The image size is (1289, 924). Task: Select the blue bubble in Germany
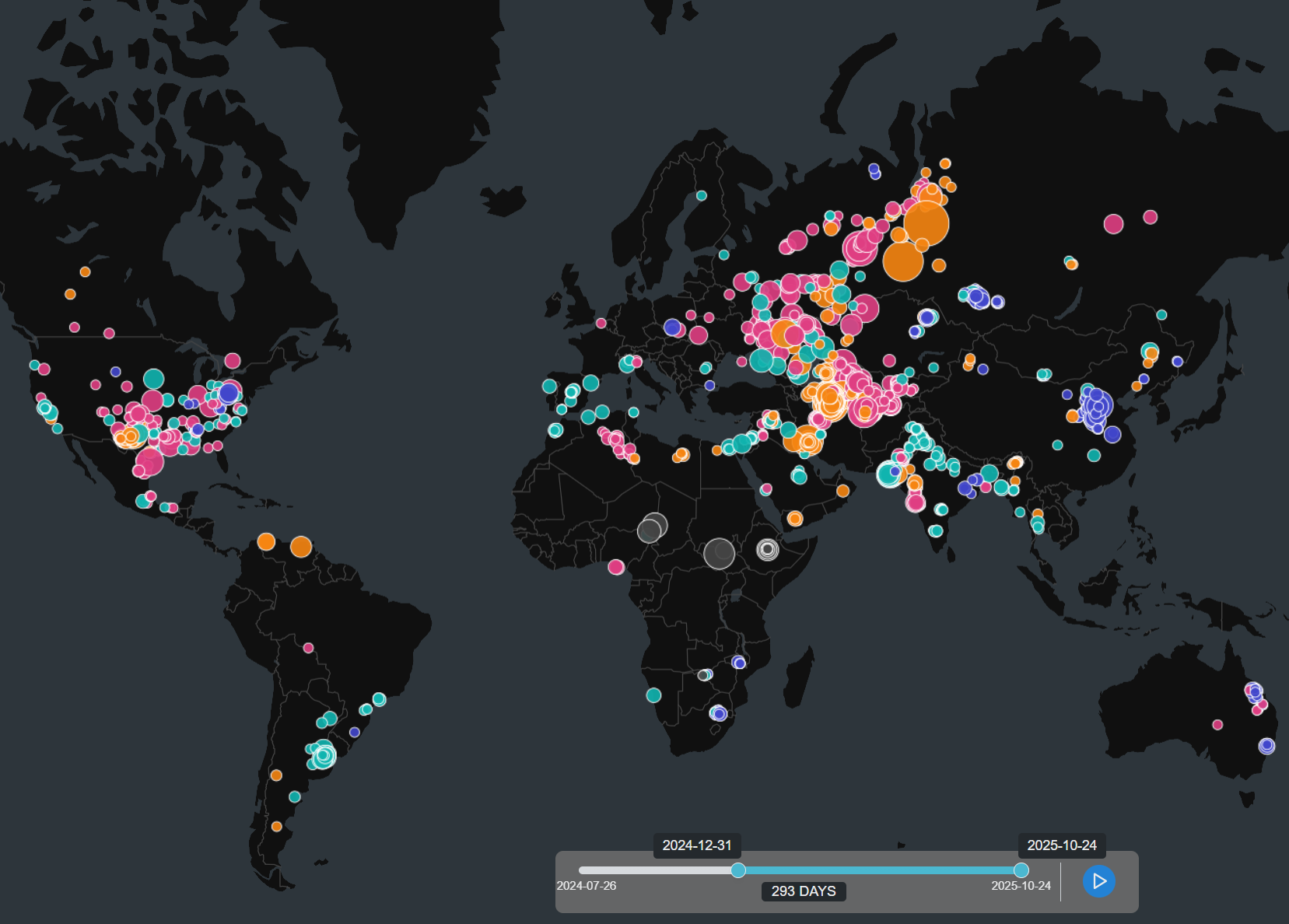(672, 327)
